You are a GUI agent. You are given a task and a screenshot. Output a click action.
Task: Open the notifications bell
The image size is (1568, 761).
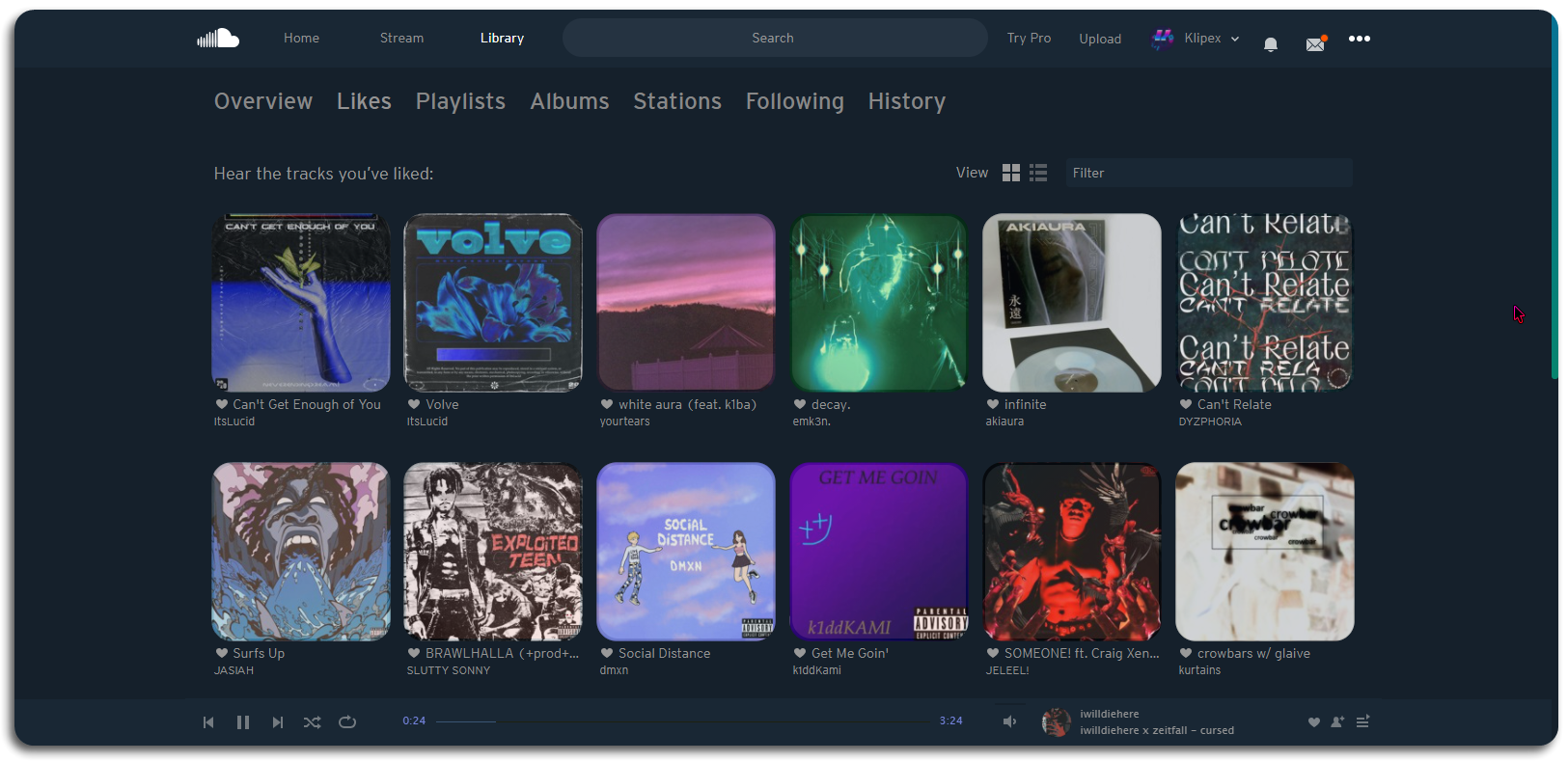coord(1271,44)
